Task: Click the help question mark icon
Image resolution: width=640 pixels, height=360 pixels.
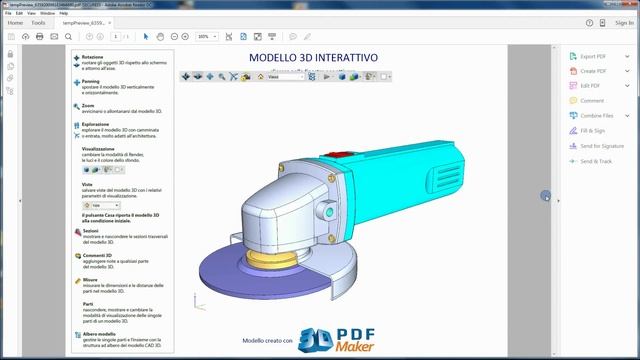Action: coord(589,23)
